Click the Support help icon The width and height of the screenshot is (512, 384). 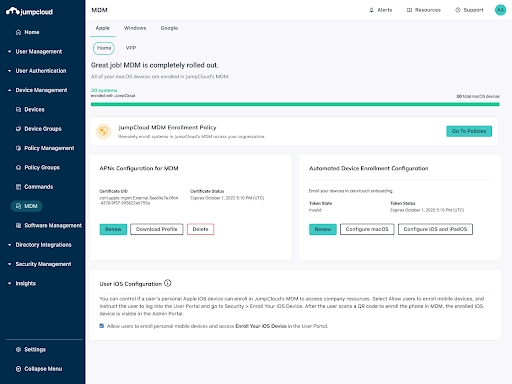coord(458,10)
